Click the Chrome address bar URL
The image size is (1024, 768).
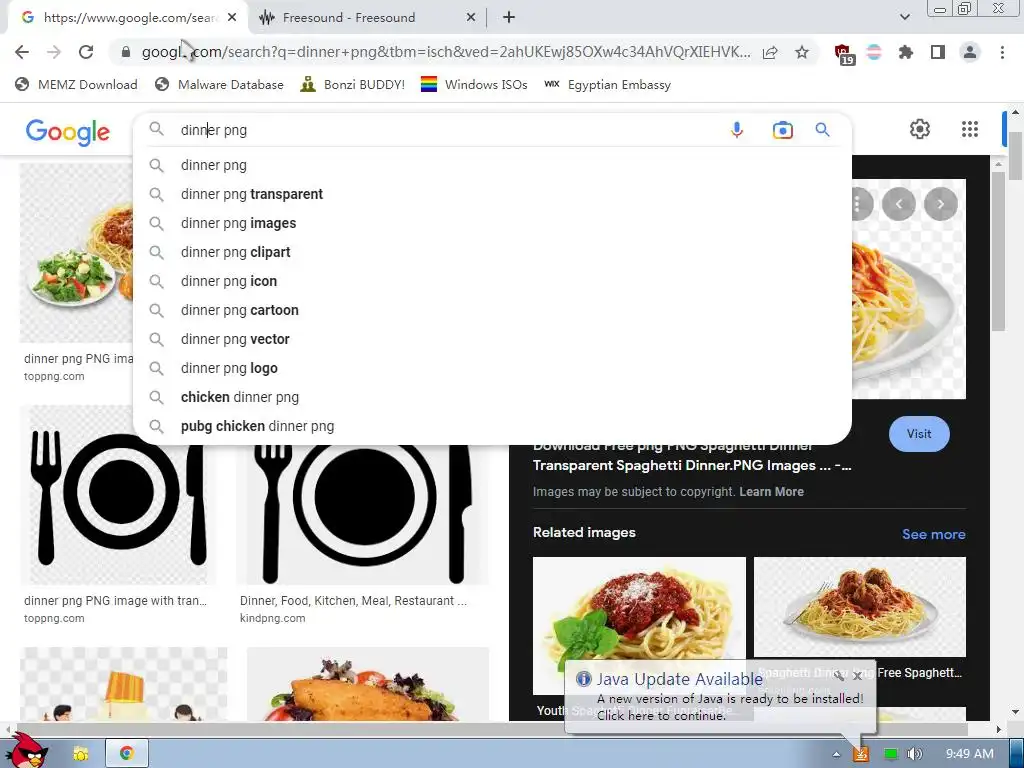(445, 52)
